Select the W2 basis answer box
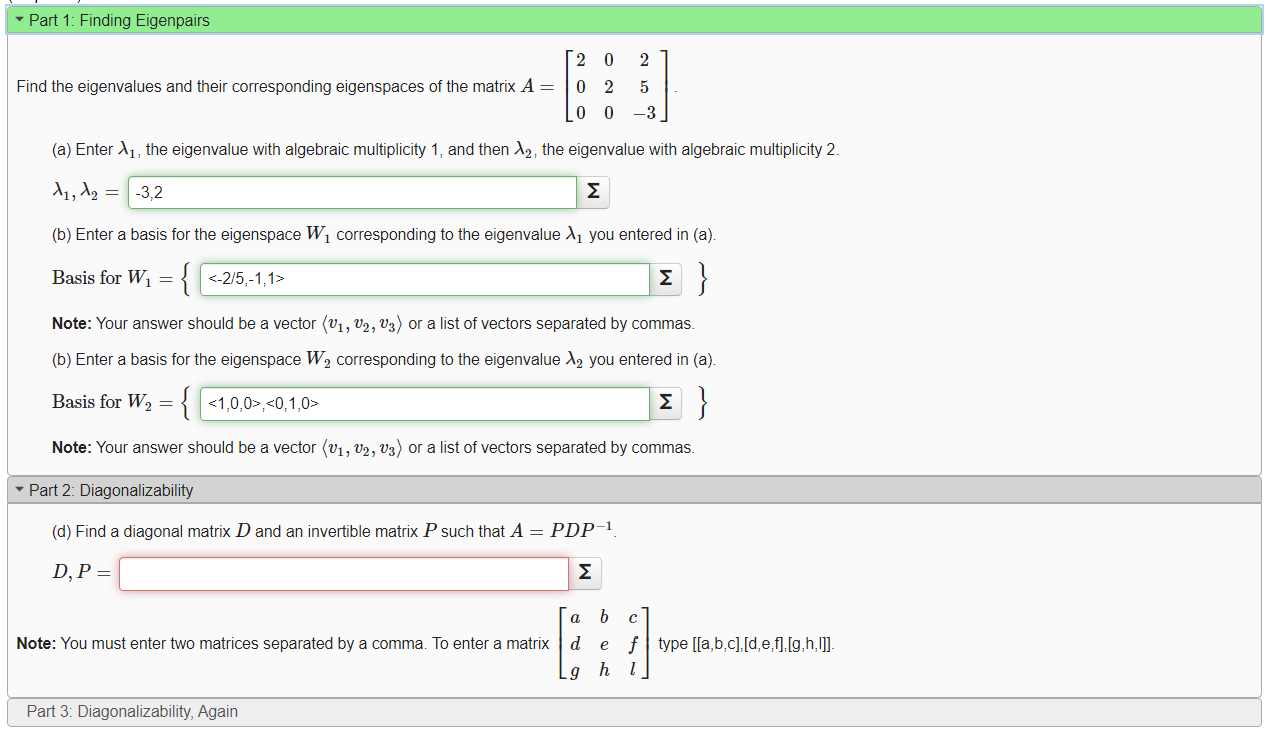This screenshot has width=1269, height=733. point(424,403)
